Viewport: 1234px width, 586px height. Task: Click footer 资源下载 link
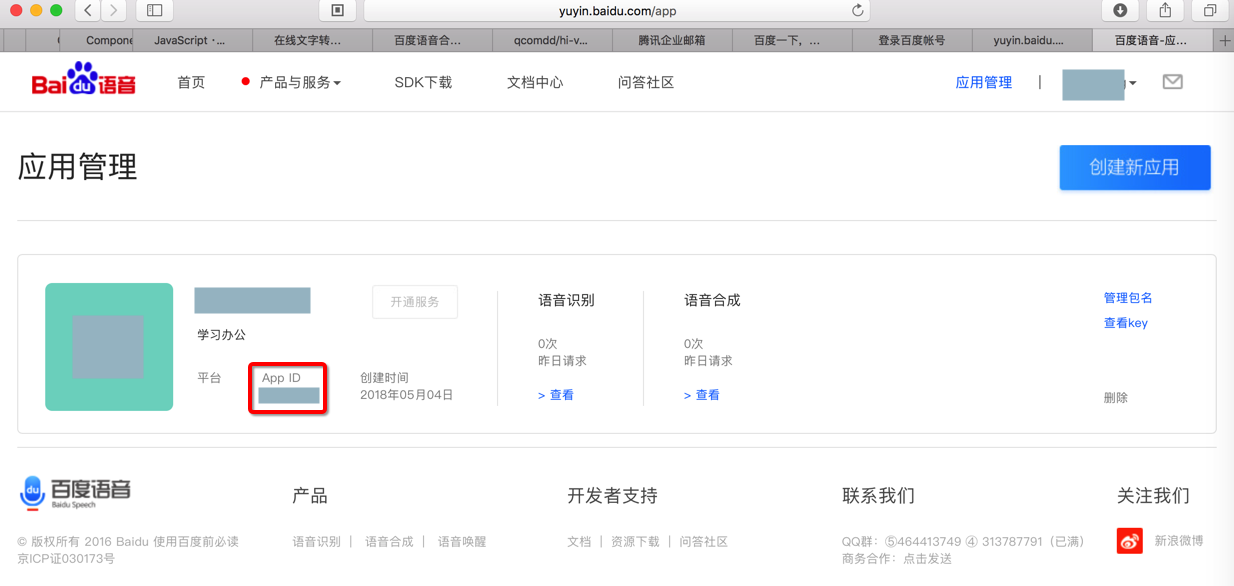(635, 541)
